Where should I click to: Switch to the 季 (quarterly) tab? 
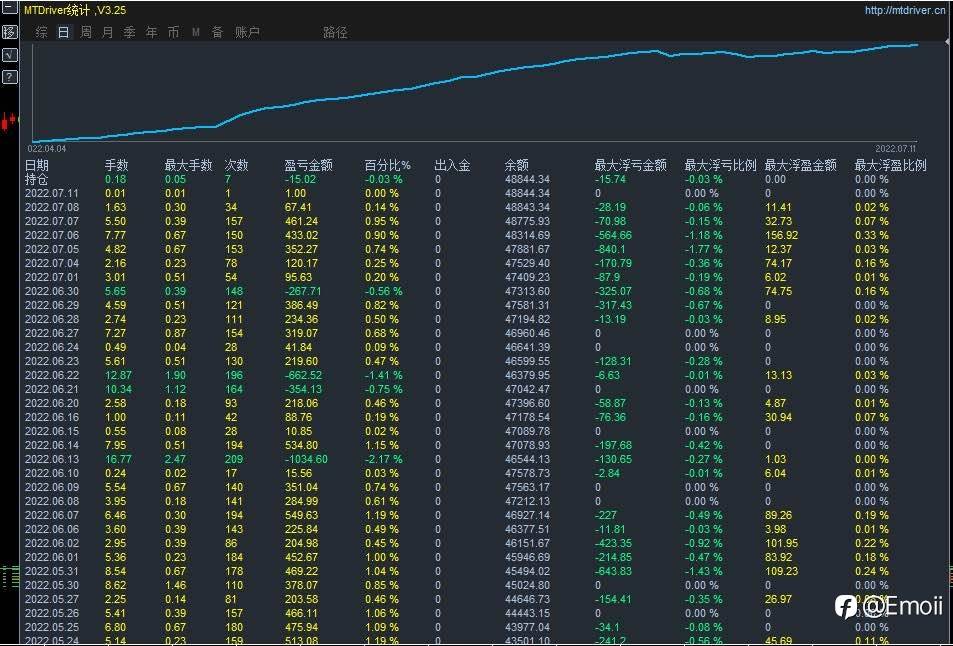click(129, 32)
